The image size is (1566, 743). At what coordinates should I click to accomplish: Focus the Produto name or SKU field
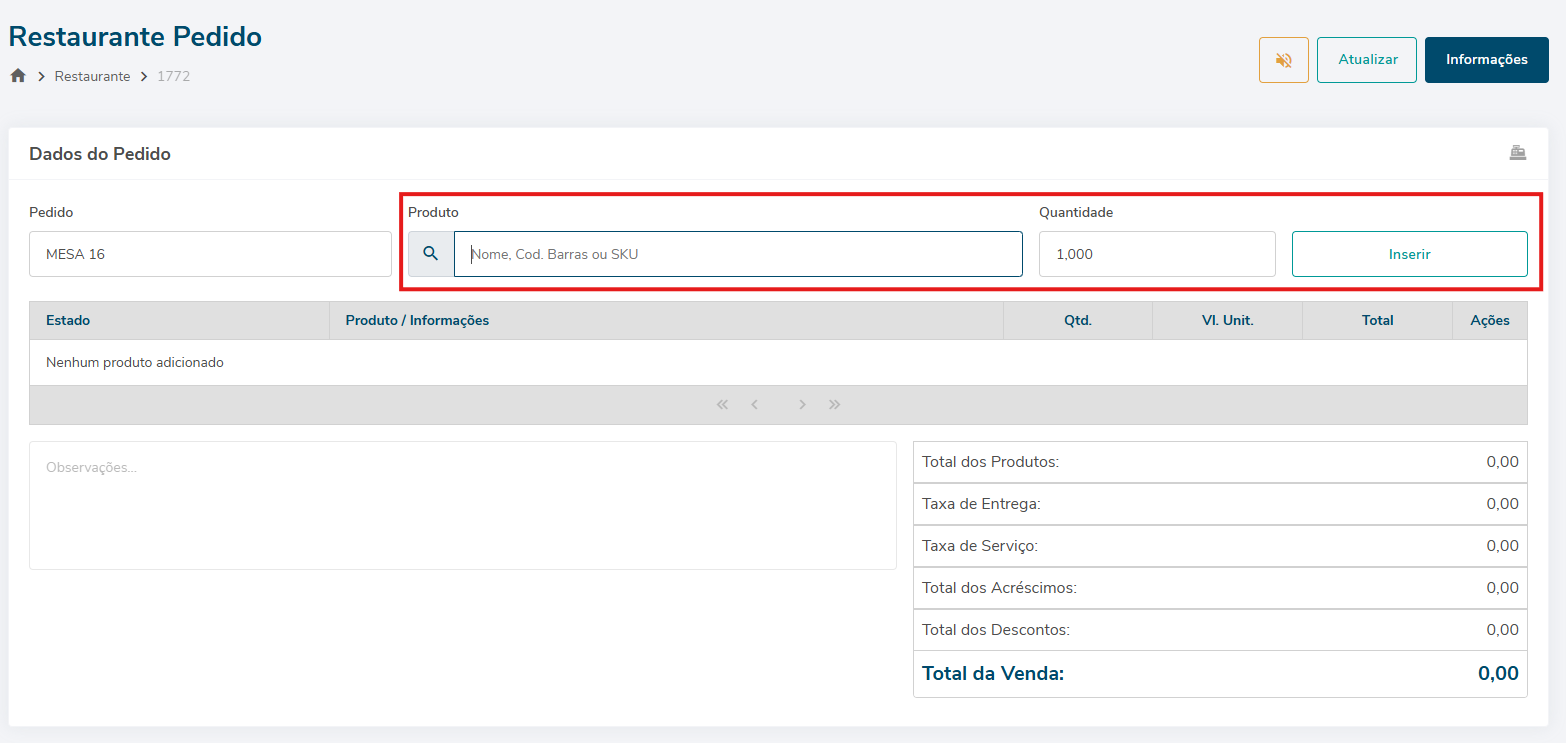point(738,254)
